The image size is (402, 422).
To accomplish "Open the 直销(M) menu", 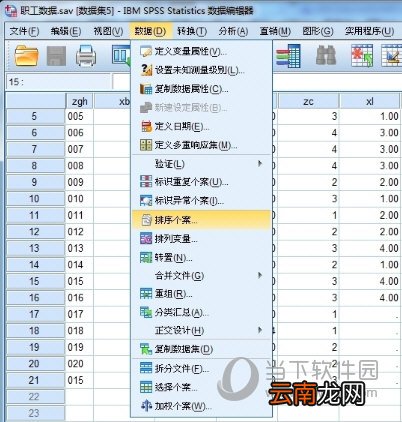I will pos(275,31).
